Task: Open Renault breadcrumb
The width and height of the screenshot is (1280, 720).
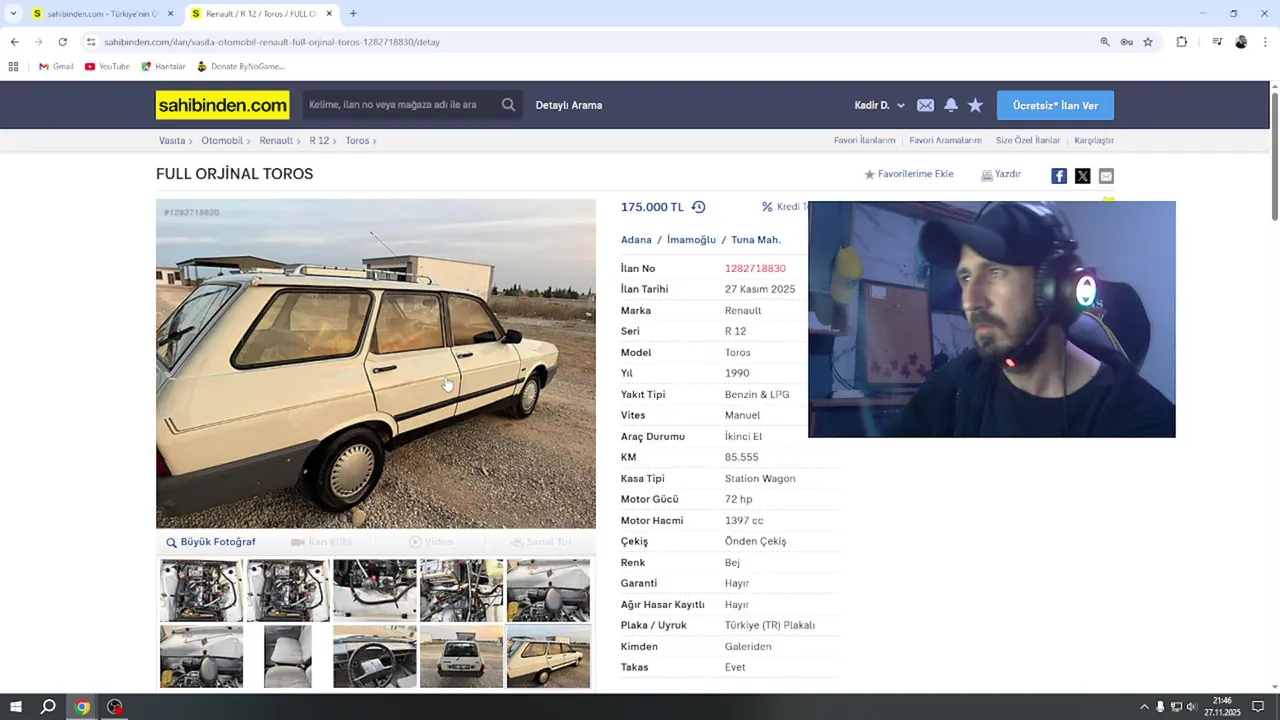Action: [x=276, y=141]
